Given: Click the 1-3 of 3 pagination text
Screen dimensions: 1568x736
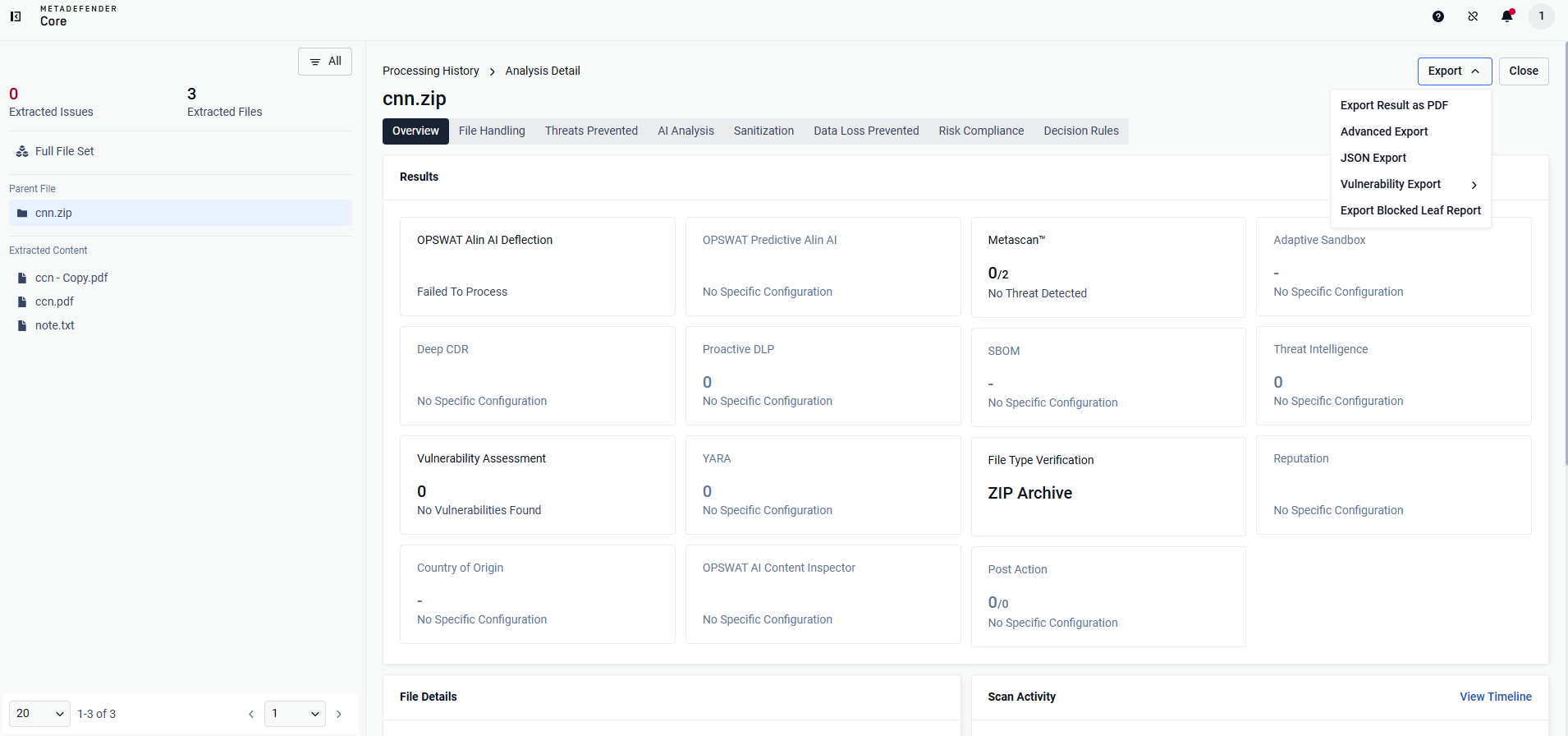Looking at the screenshot, I should [x=97, y=715].
